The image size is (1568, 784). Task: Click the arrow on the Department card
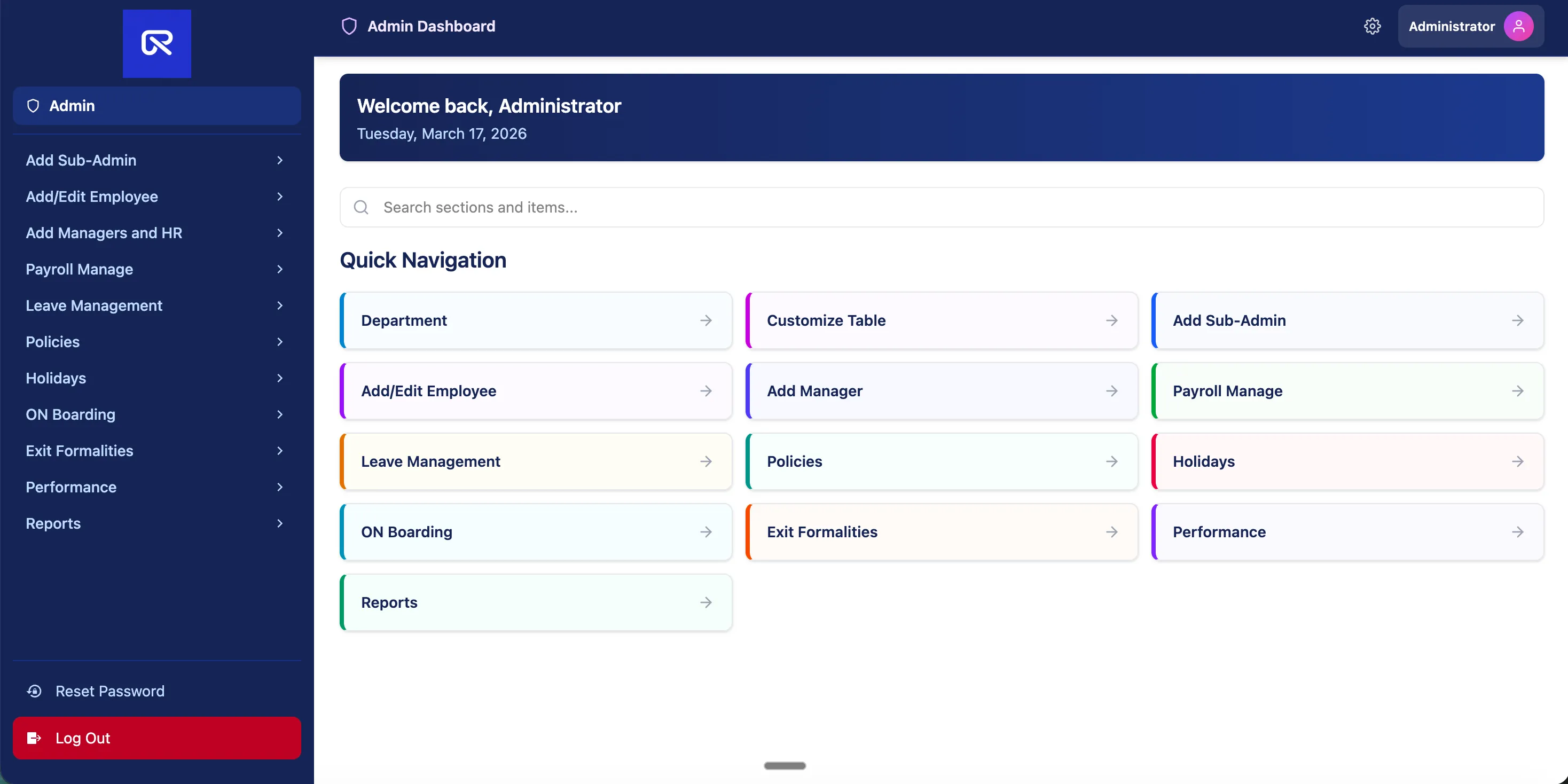(706, 320)
